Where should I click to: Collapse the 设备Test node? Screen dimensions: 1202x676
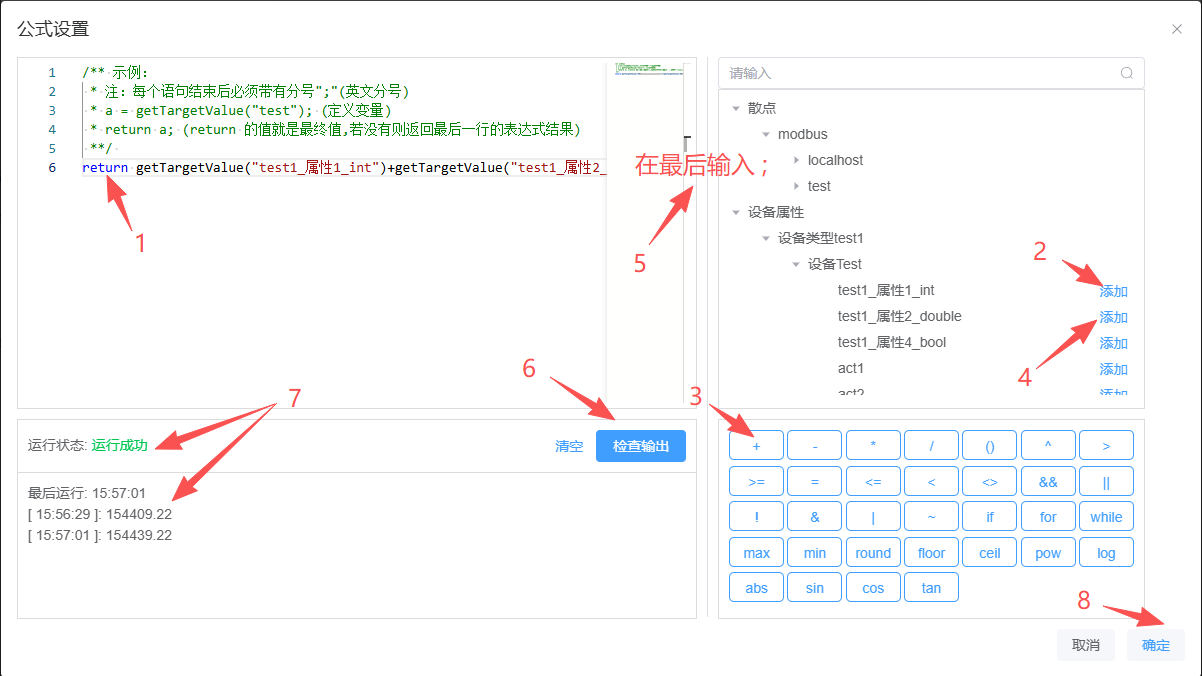coord(796,264)
